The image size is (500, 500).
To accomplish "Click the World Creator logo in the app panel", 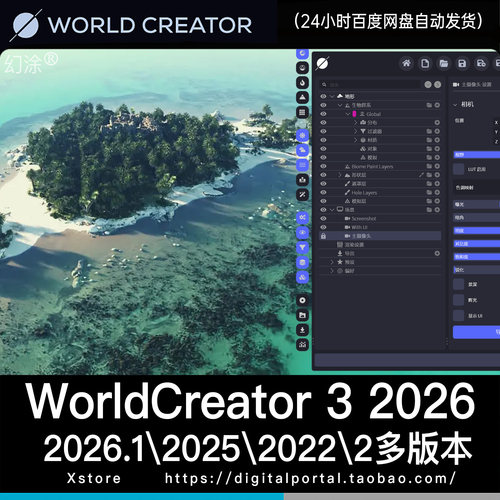I will coord(323,63).
